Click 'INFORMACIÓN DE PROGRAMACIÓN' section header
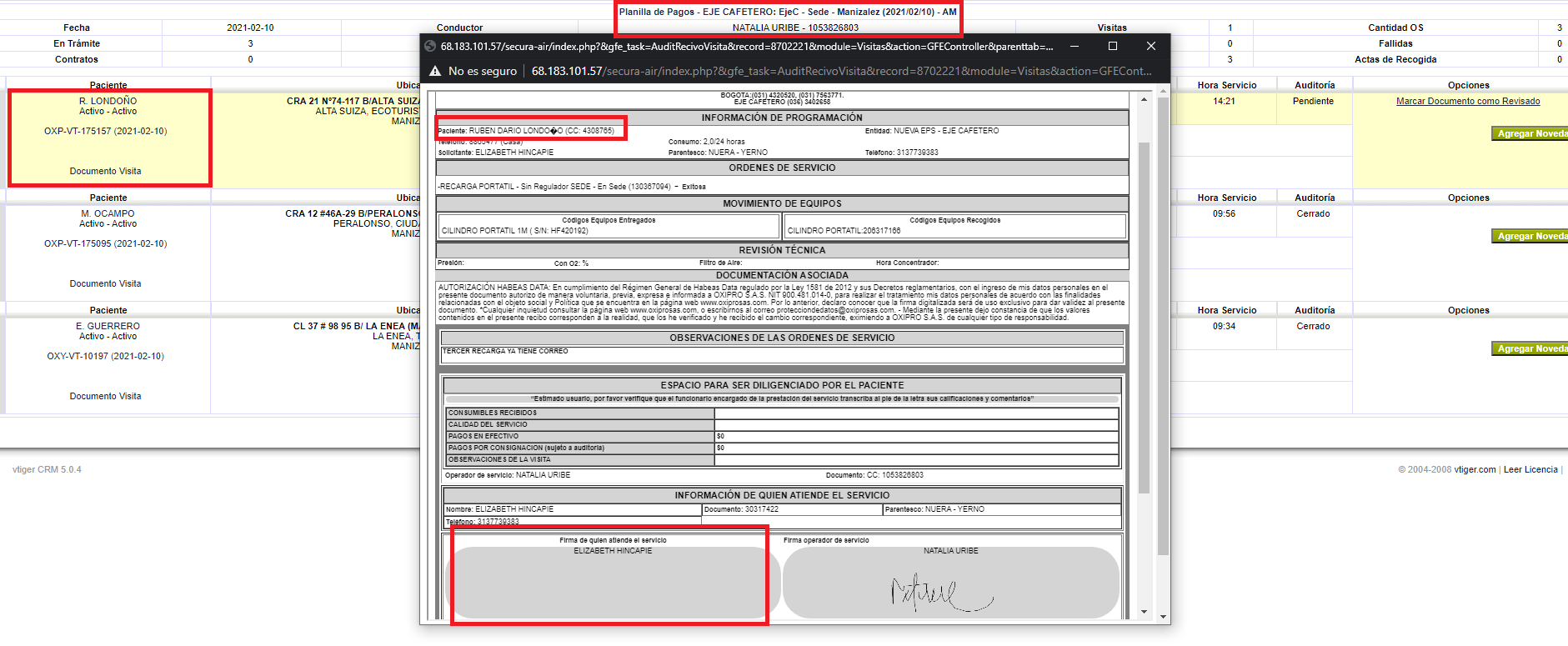Screen dimensions: 1568x646 pyautogui.click(x=782, y=118)
